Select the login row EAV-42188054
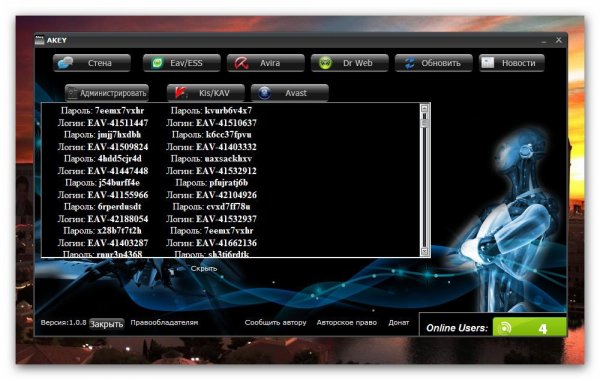 (x=103, y=219)
